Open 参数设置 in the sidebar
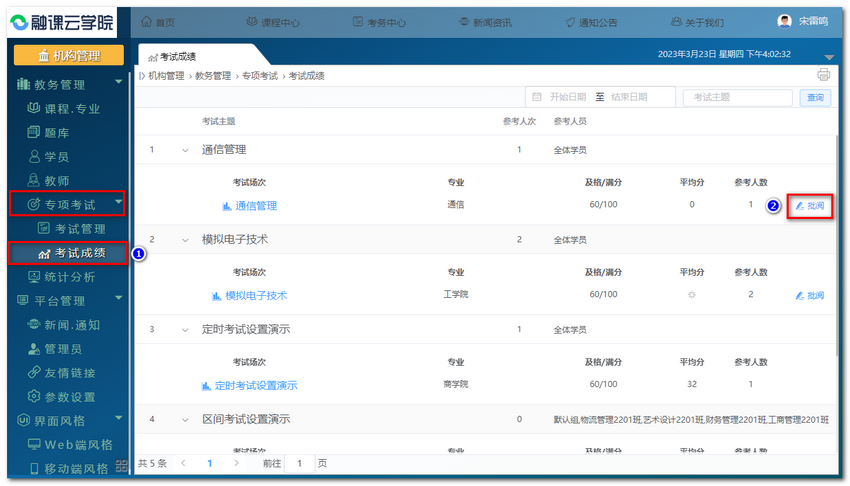The width and height of the screenshot is (850, 486). click(61, 397)
